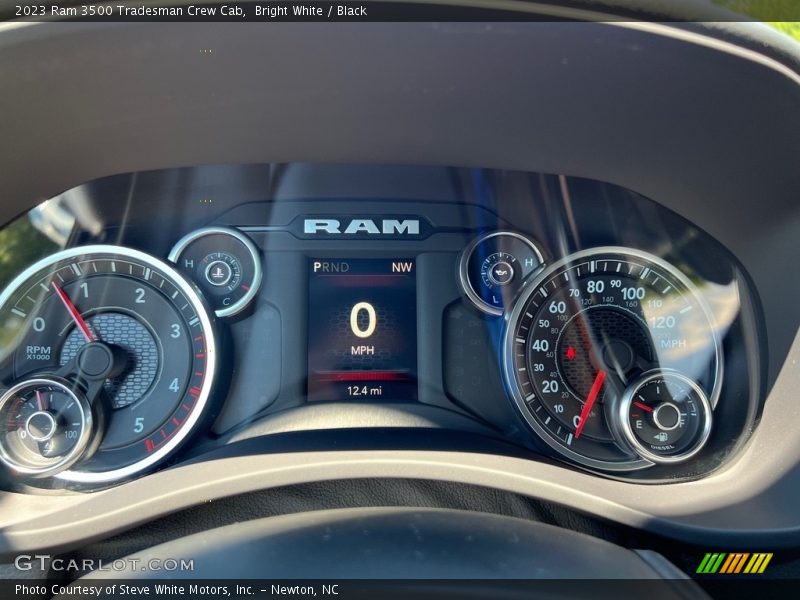The width and height of the screenshot is (800, 600).
Task: Click the PRND gear indicator
Action: pyautogui.click(x=331, y=267)
